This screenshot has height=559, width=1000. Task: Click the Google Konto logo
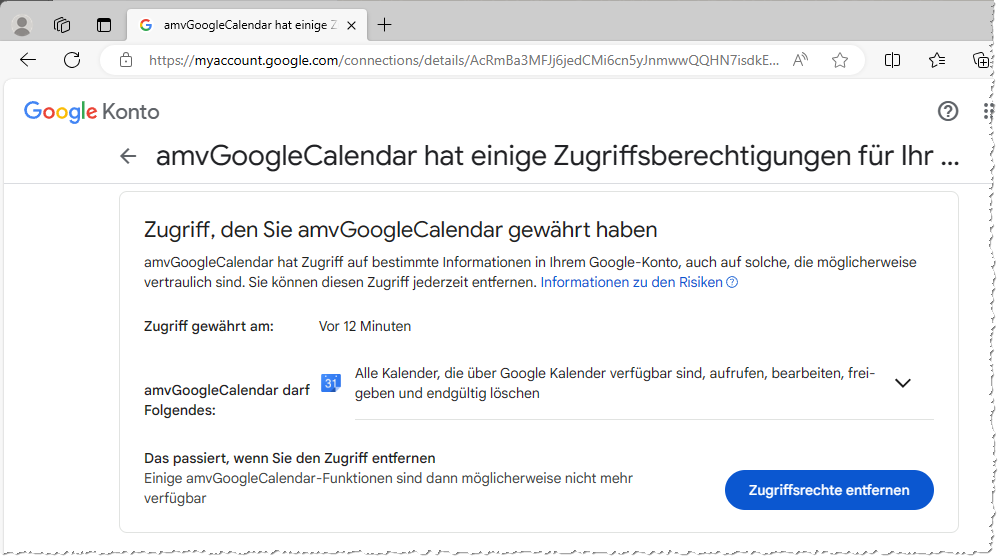point(91,112)
